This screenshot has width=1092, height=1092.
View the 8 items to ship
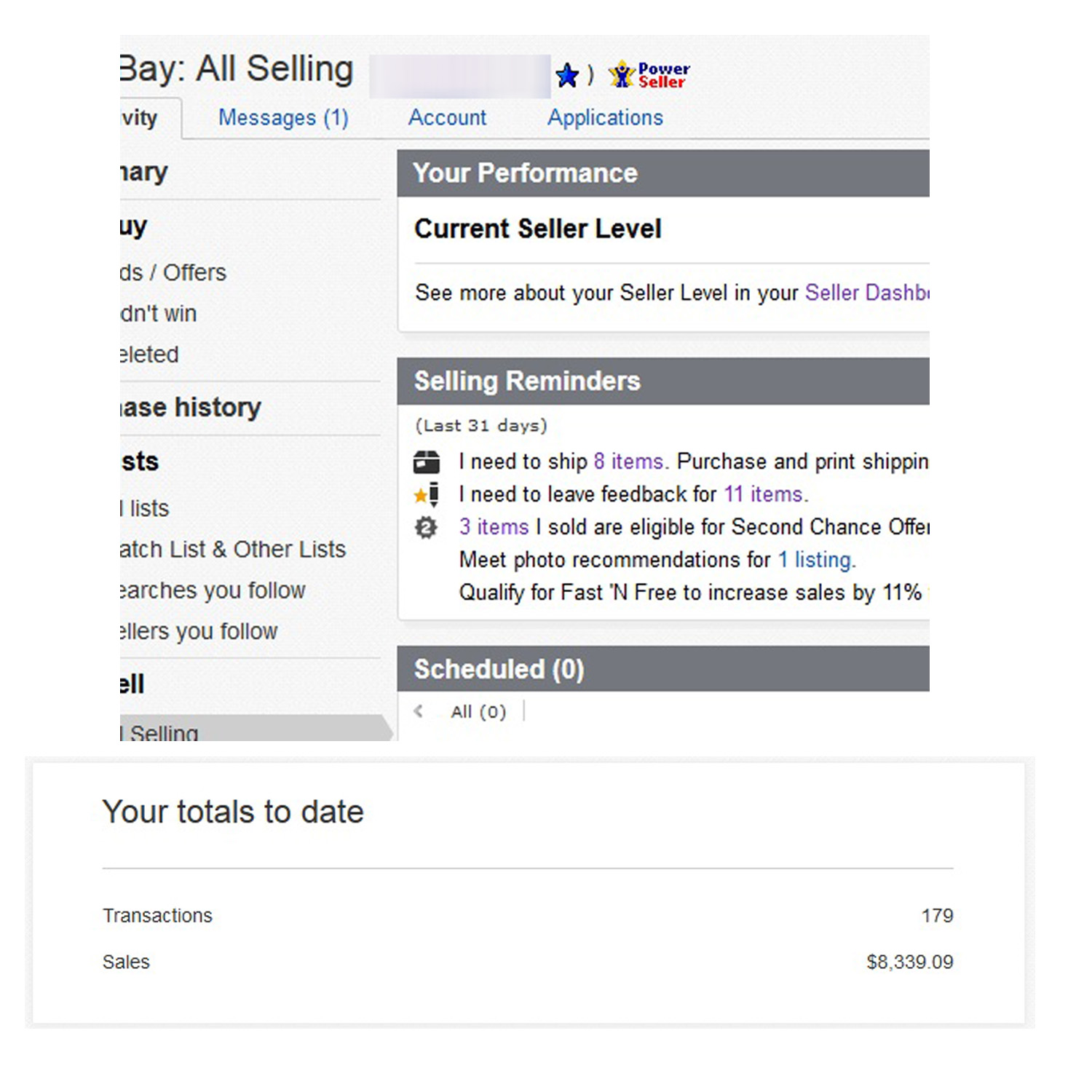629,462
